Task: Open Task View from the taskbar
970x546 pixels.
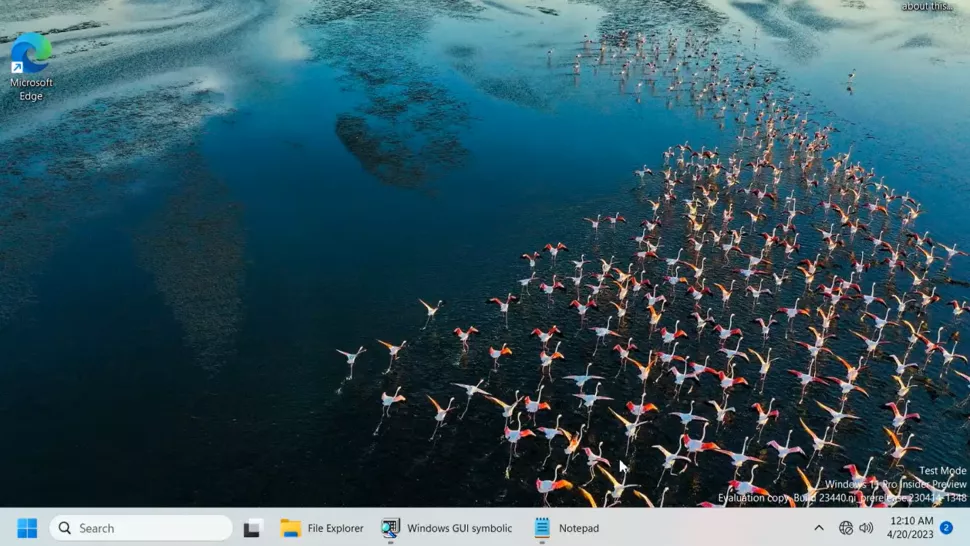Action: pyautogui.click(x=252, y=528)
